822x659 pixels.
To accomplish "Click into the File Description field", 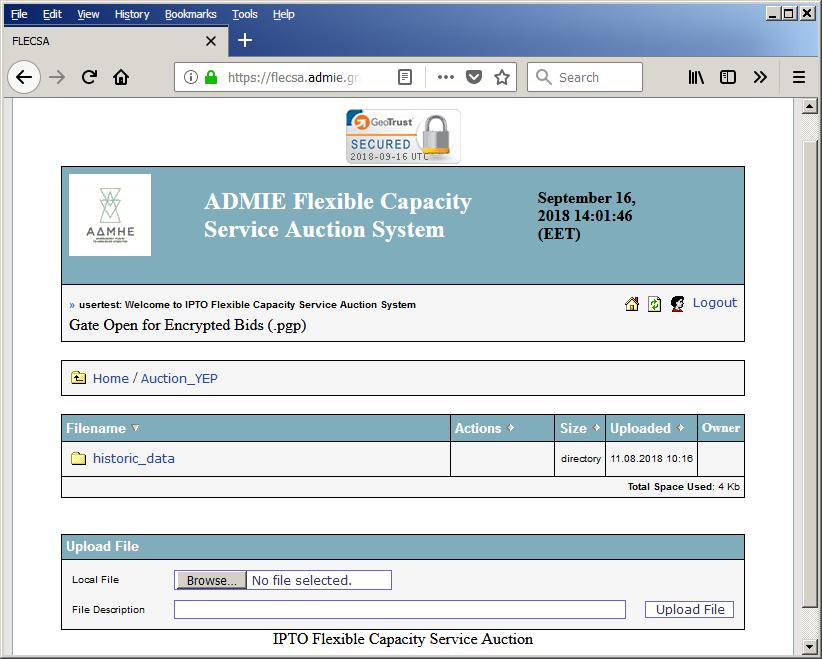I will pyautogui.click(x=400, y=610).
